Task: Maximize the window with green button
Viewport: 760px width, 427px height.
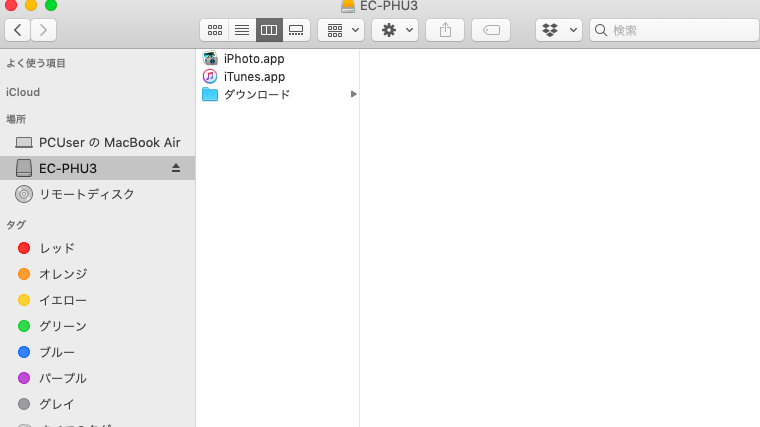Action: pos(51,5)
